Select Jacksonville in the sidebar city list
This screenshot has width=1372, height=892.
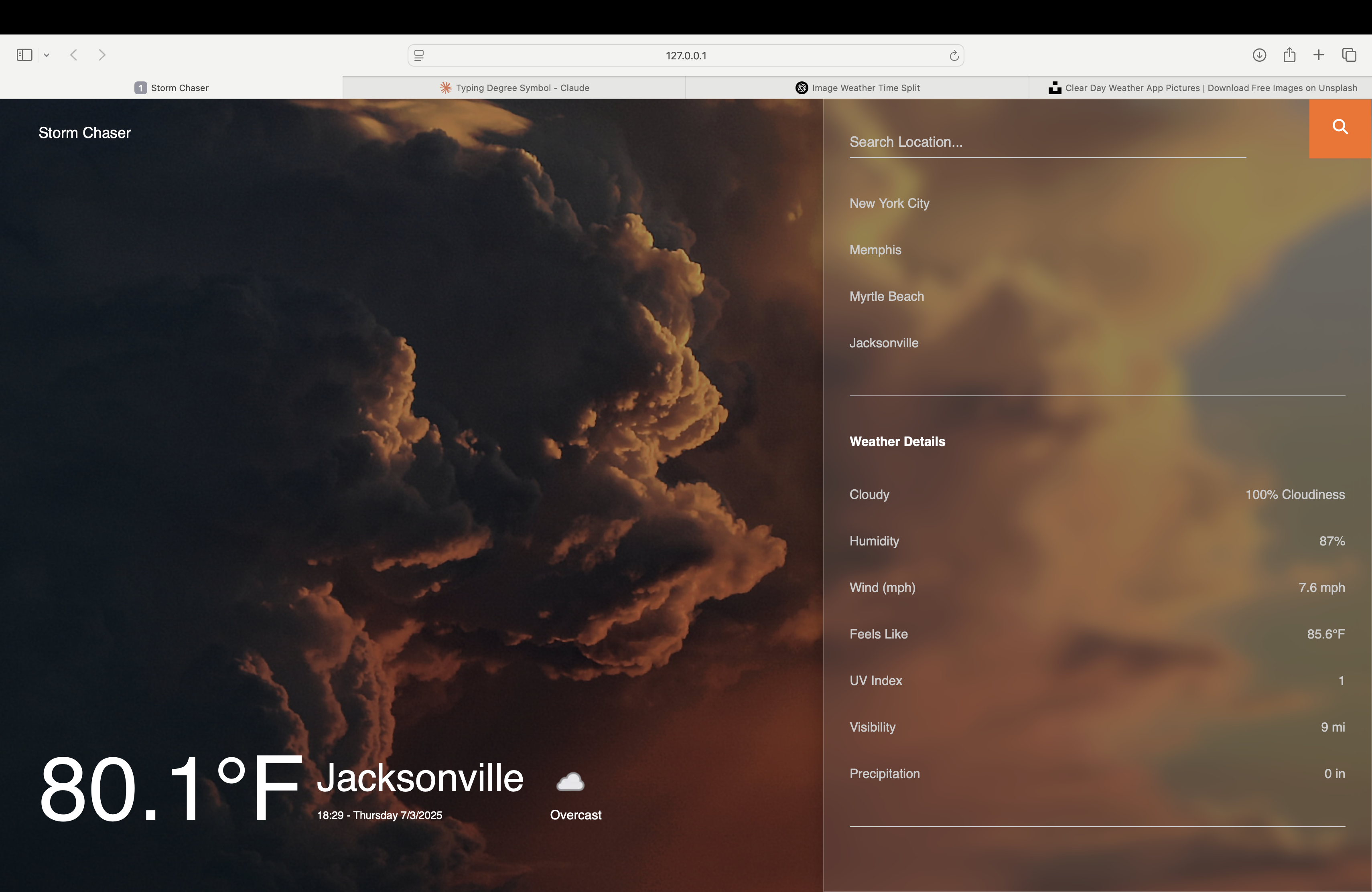click(x=884, y=343)
